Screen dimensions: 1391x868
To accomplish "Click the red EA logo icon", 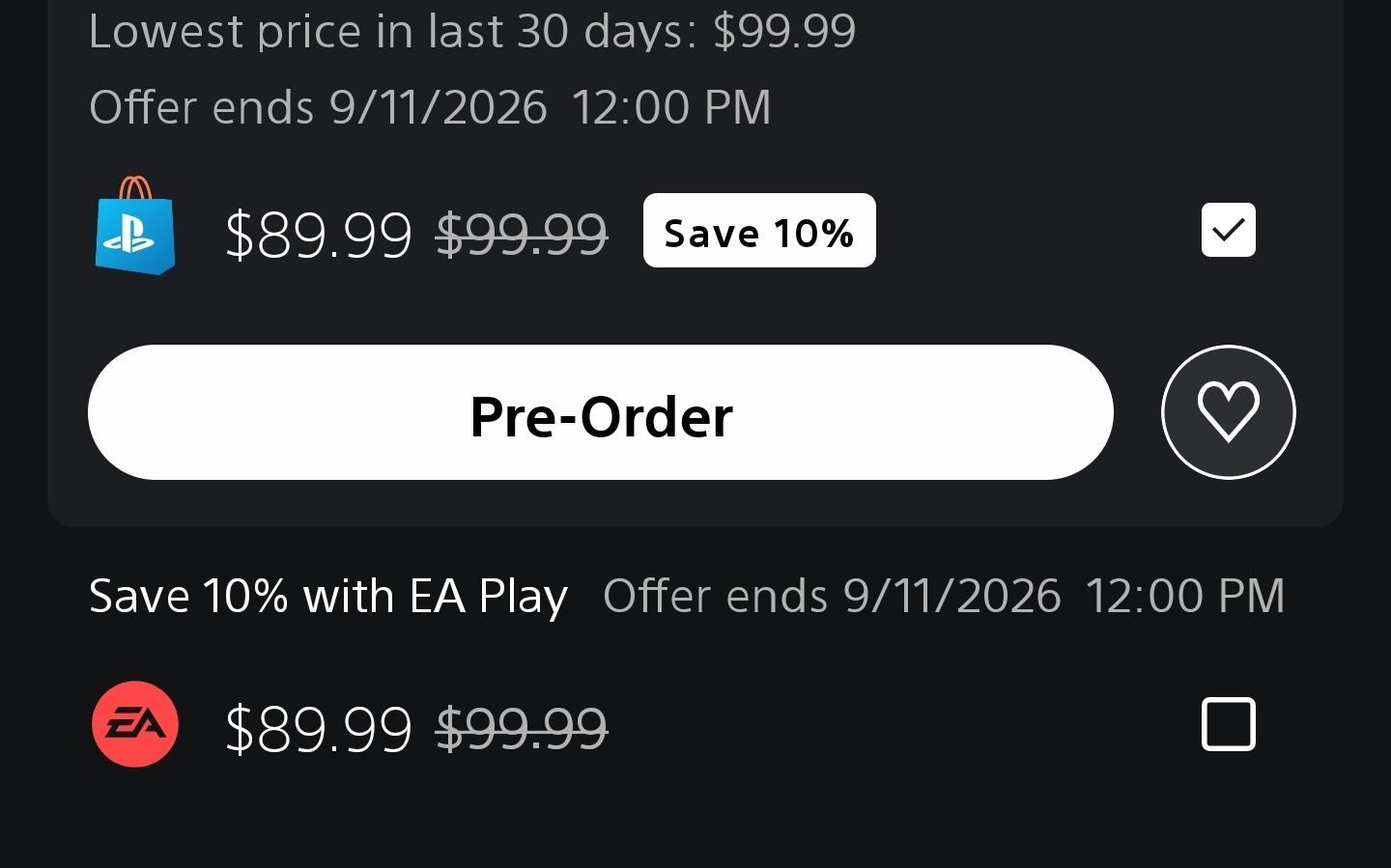I will 135,724.
